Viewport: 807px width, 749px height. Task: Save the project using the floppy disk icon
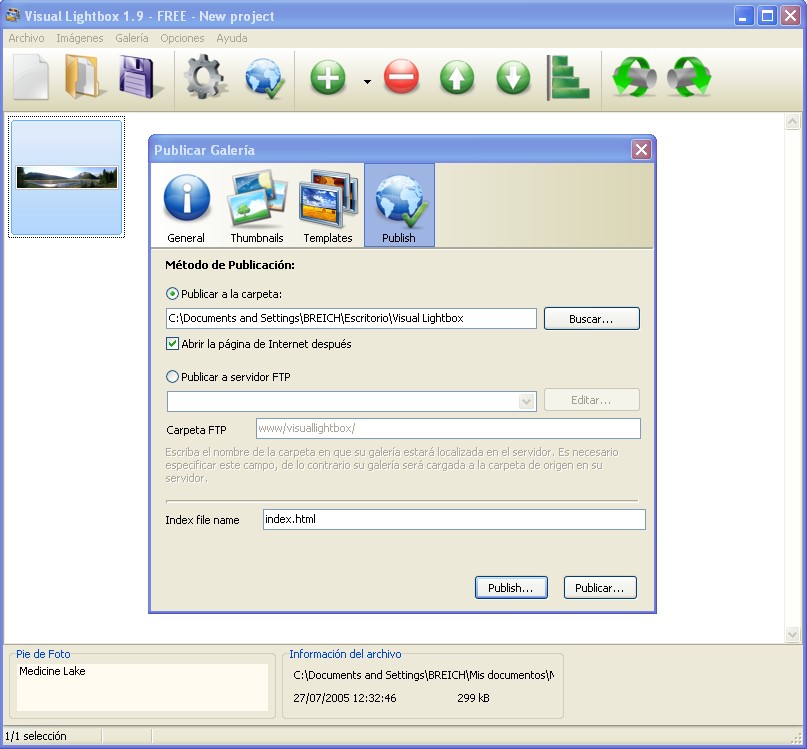pyautogui.click(x=139, y=77)
